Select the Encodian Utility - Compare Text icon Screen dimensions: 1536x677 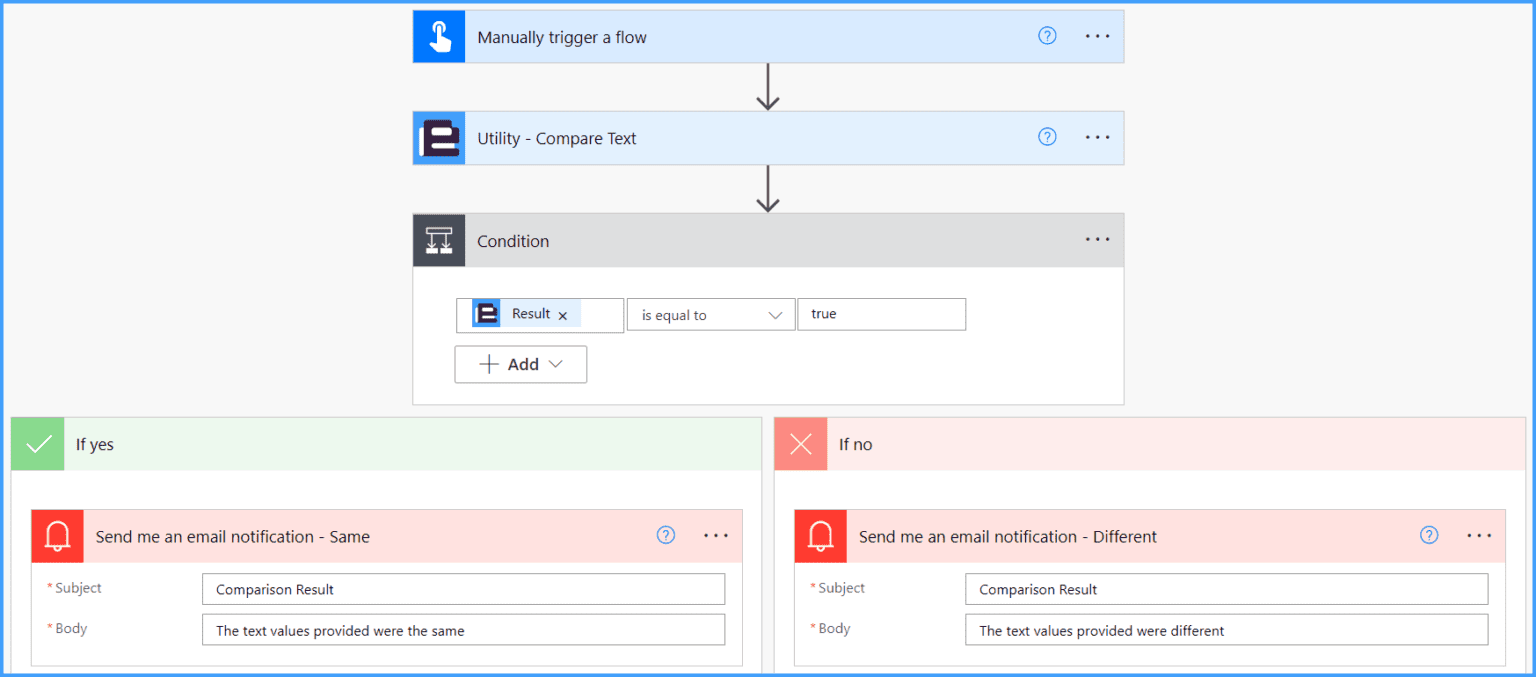tap(438, 138)
